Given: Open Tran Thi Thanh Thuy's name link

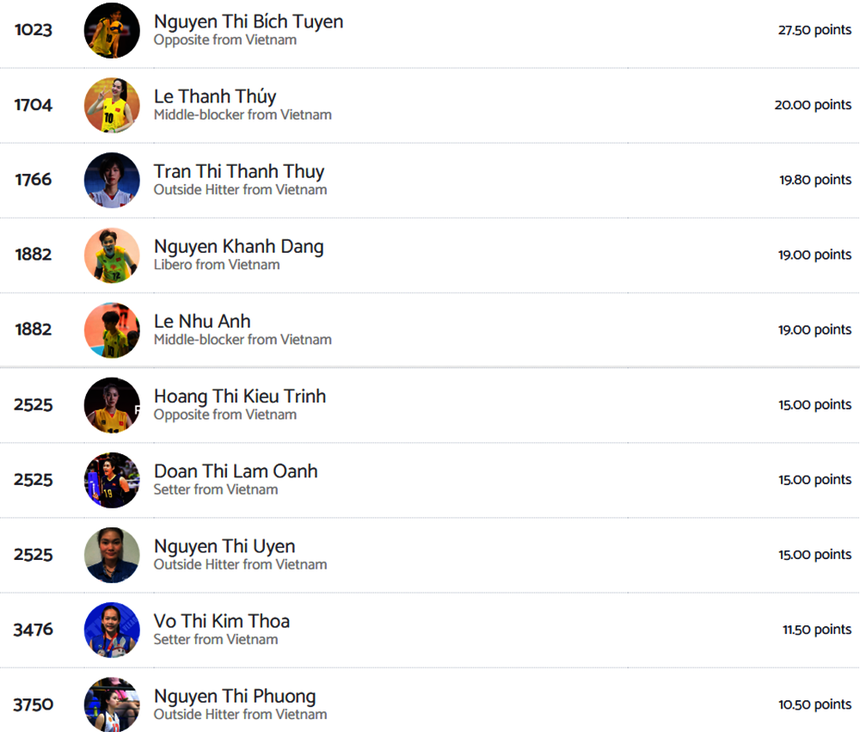Looking at the screenshot, I should [x=239, y=171].
